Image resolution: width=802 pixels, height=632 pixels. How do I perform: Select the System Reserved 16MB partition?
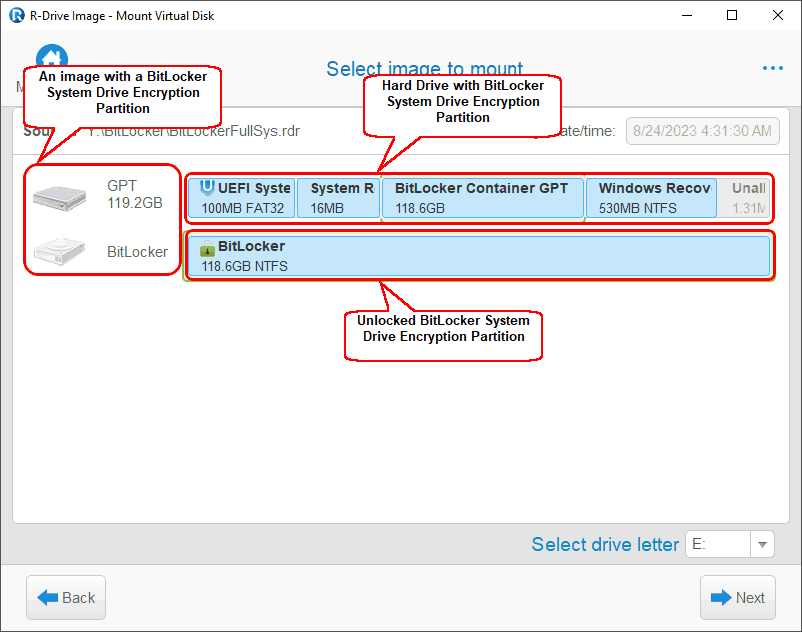338,198
